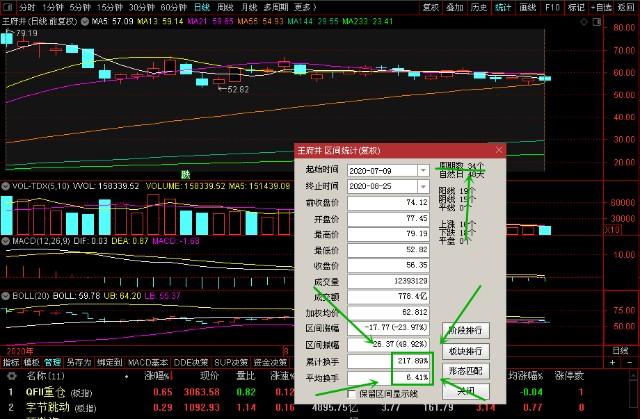This screenshot has width=640, height=419.
Task: Zoom out the chart with the minus icon
Action: coord(629,362)
